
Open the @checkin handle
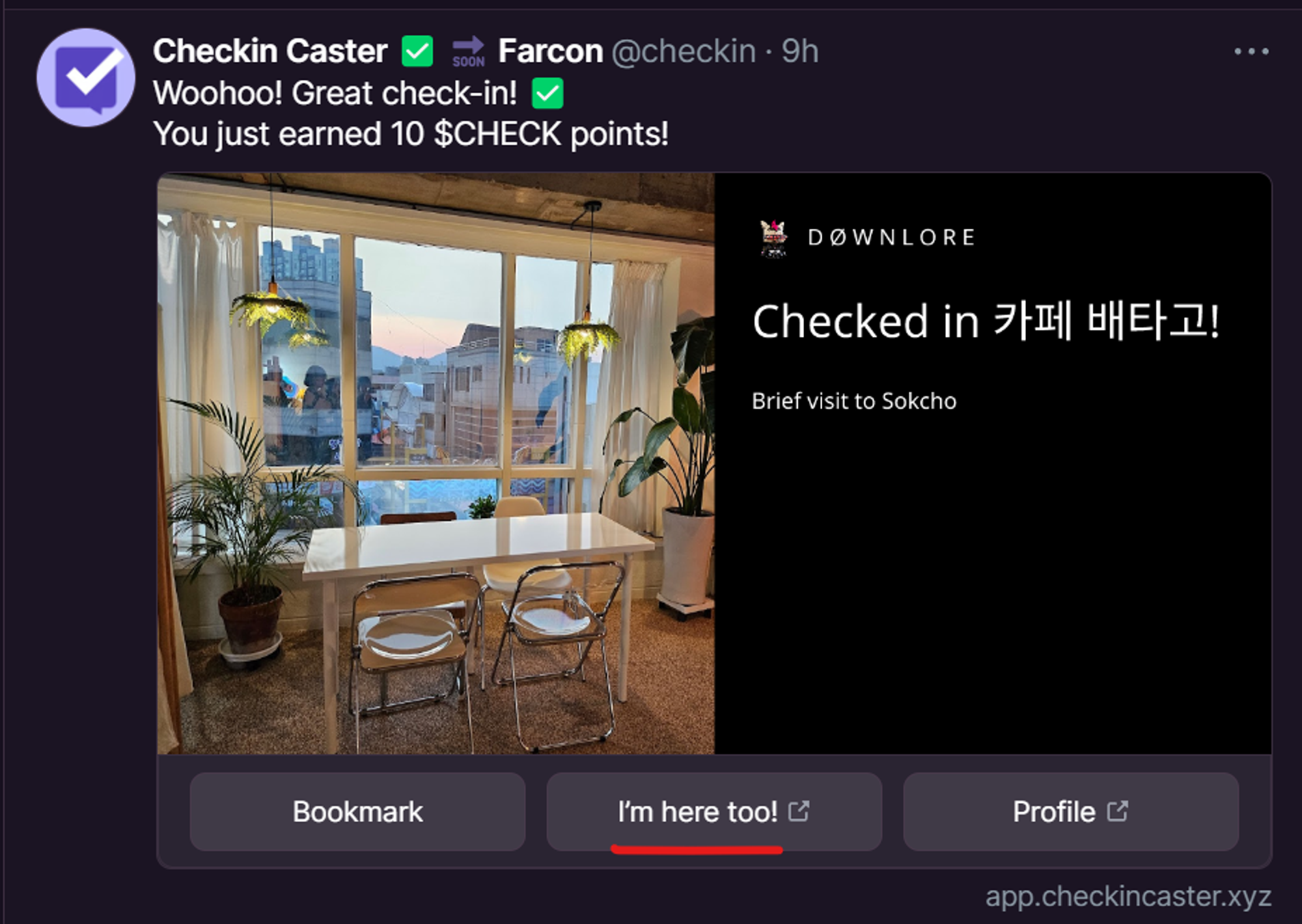[x=684, y=51]
